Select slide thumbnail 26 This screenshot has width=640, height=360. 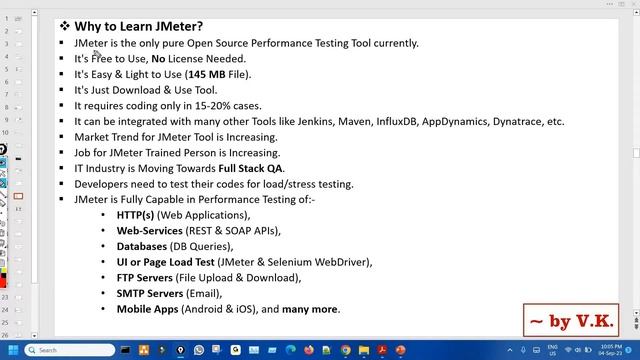tap(18, 335)
